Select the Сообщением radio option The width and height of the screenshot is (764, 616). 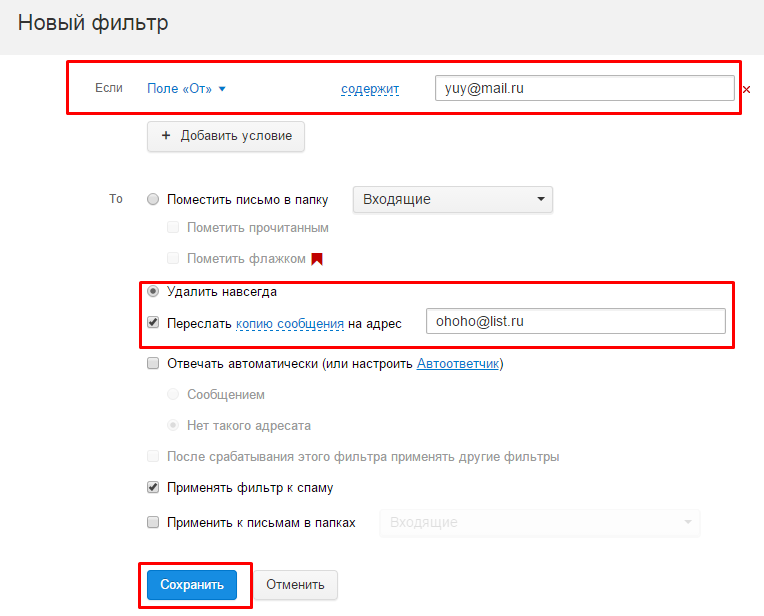pyautogui.click(x=173, y=394)
